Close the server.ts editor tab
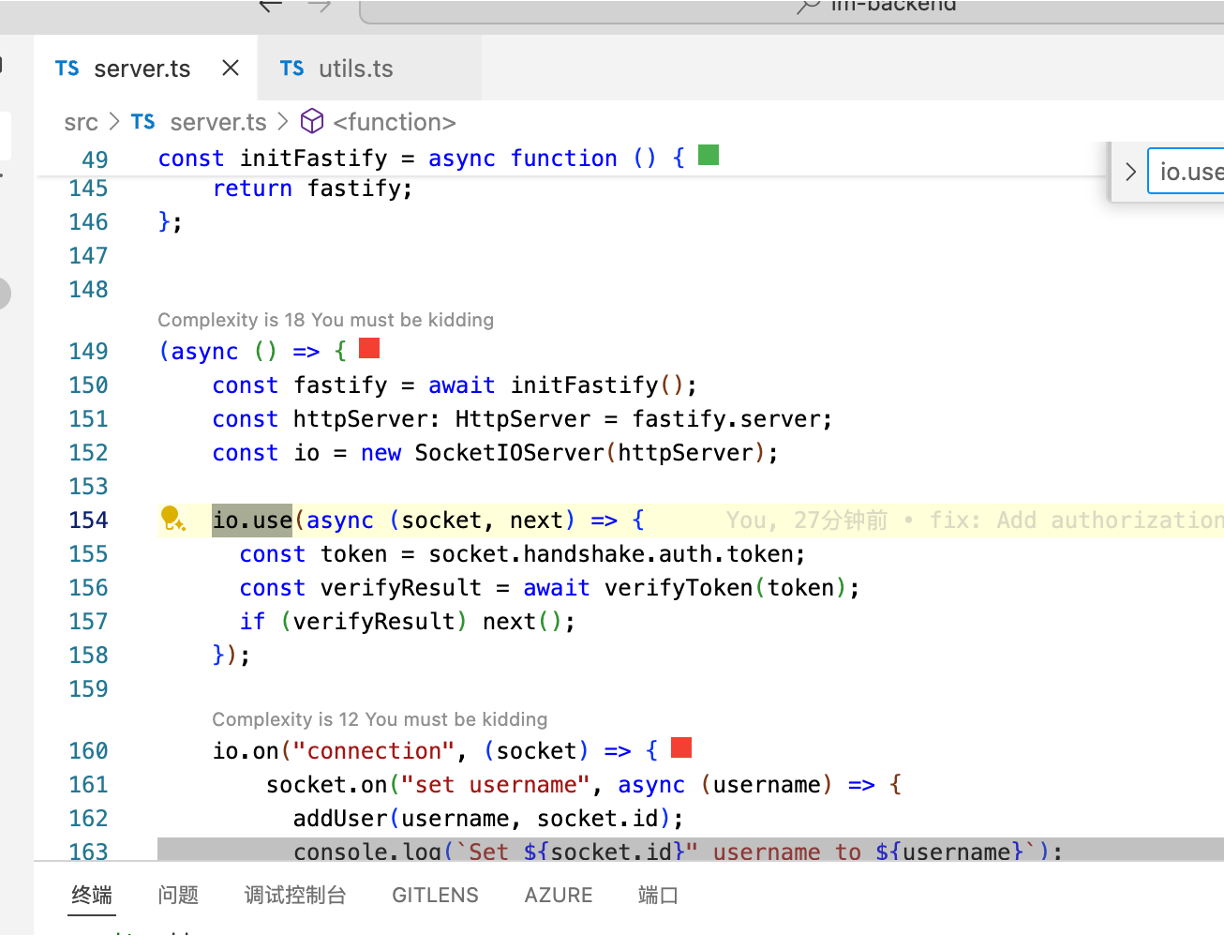The image size is (1224, 936). click(230, 68)
